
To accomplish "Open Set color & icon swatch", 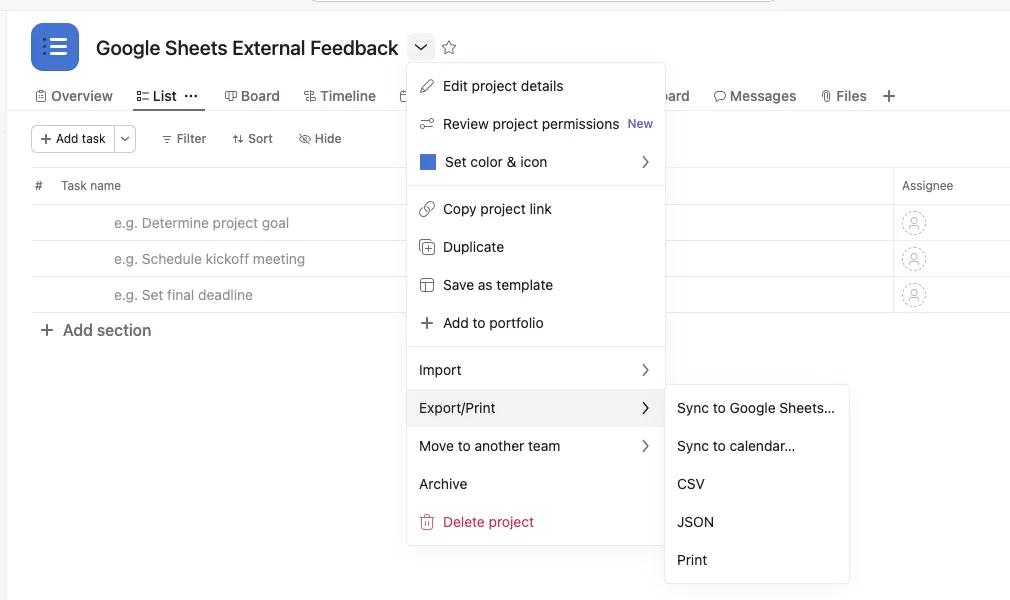I will (x=428, y=162).
